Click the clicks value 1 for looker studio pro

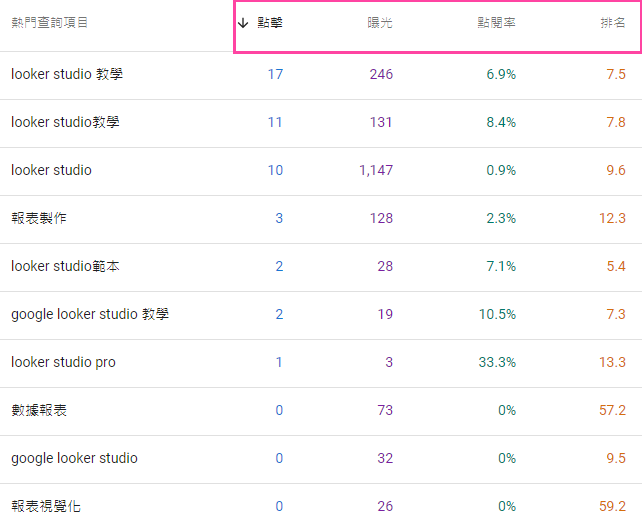tap(279, 362)
